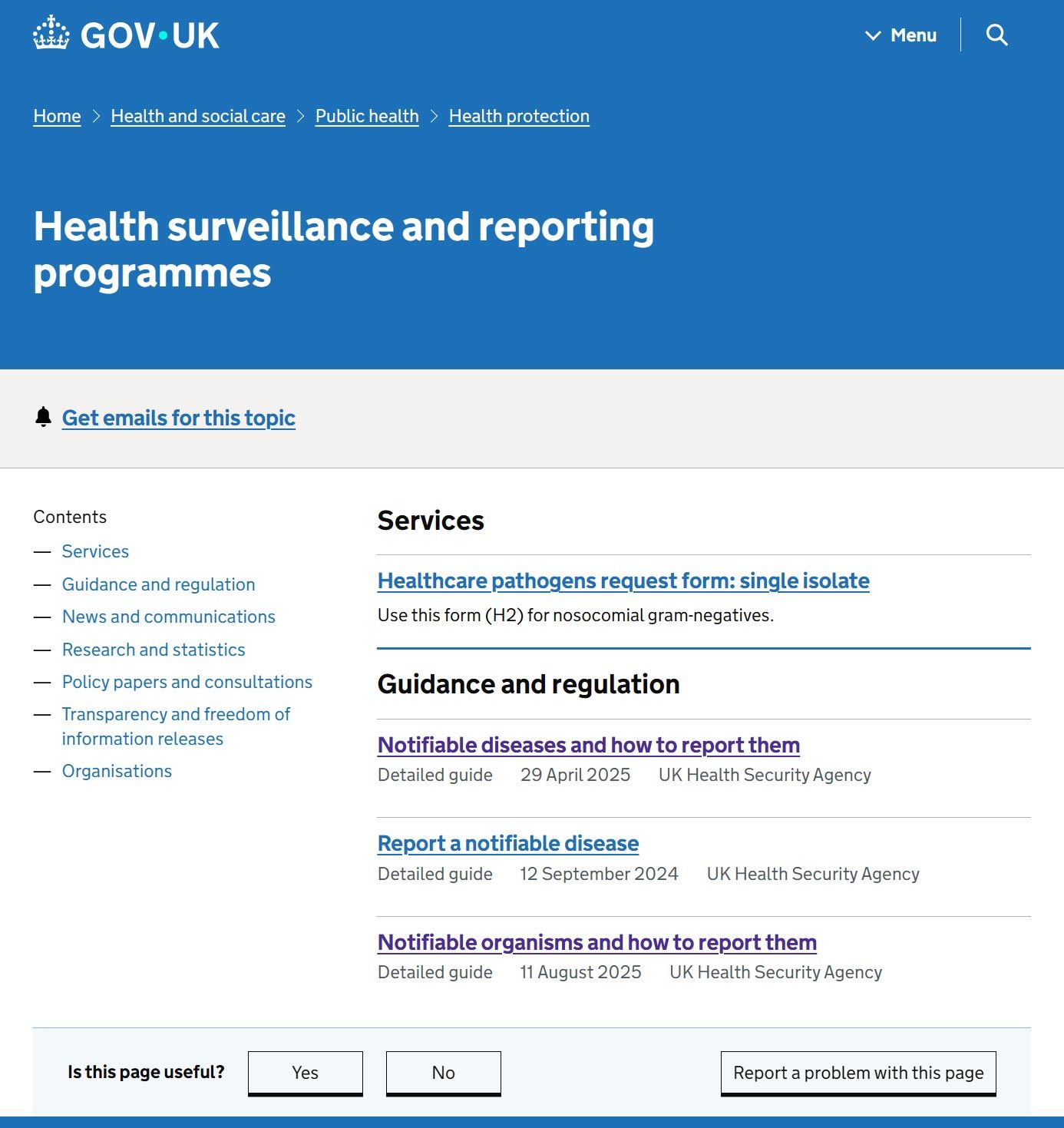The width and height of the screenshot is (1064, 1128).
Task: Jump to Services in contents list
Action: point(95,551)
